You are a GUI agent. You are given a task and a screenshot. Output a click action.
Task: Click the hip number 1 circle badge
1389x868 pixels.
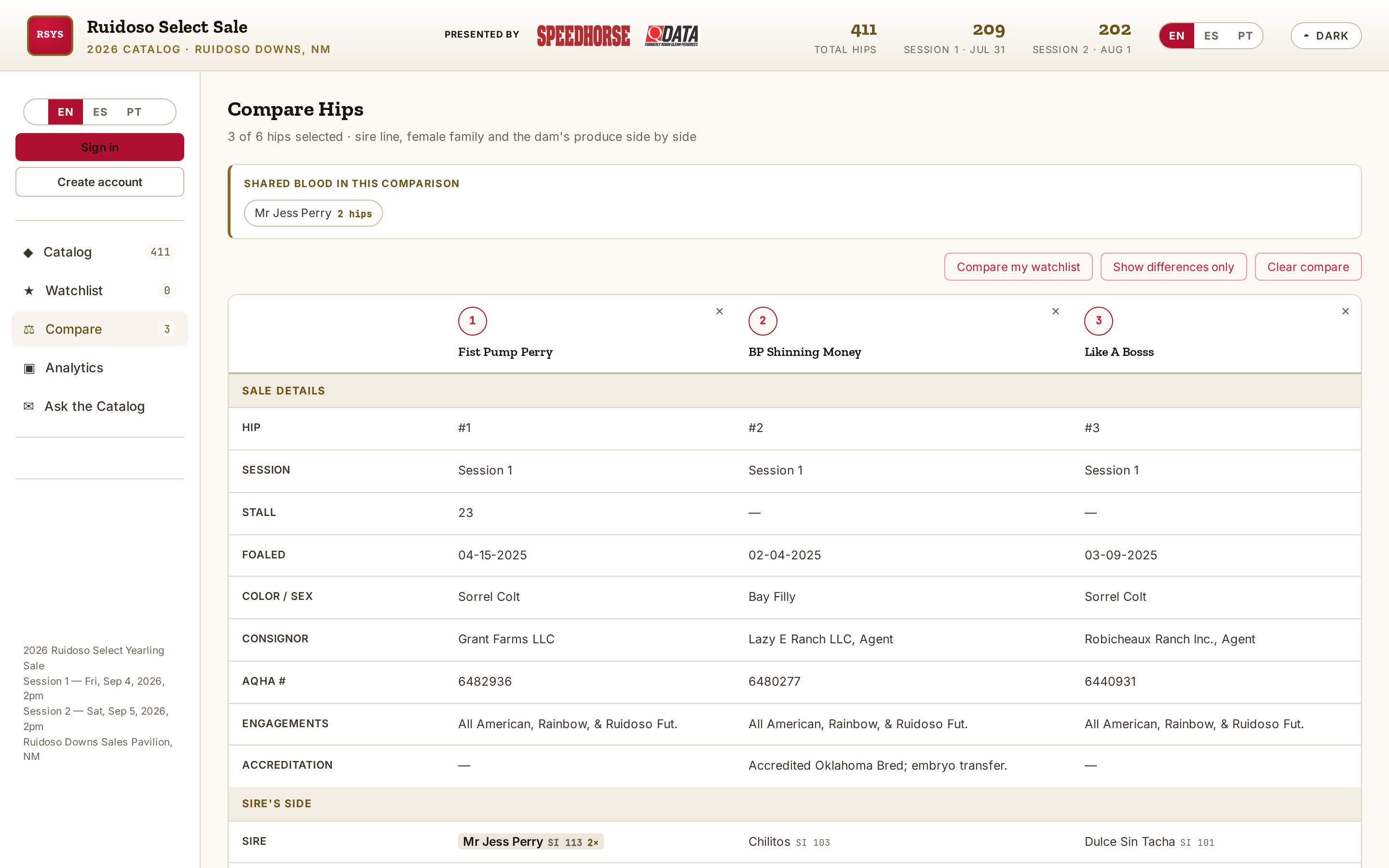[x=472, y=321]
